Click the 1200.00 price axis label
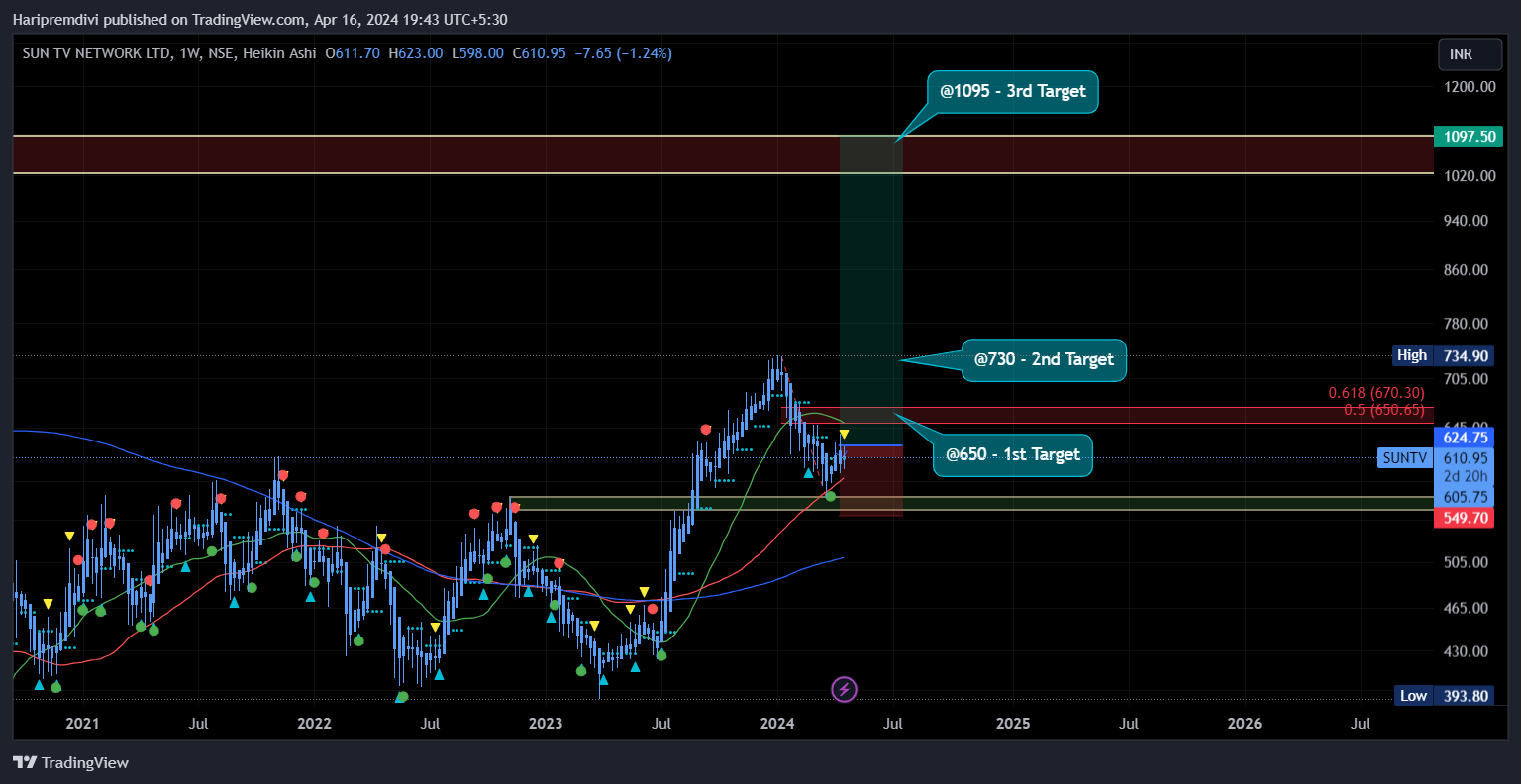This screenshot has height=784, width=1521. tap(1470, 87)
